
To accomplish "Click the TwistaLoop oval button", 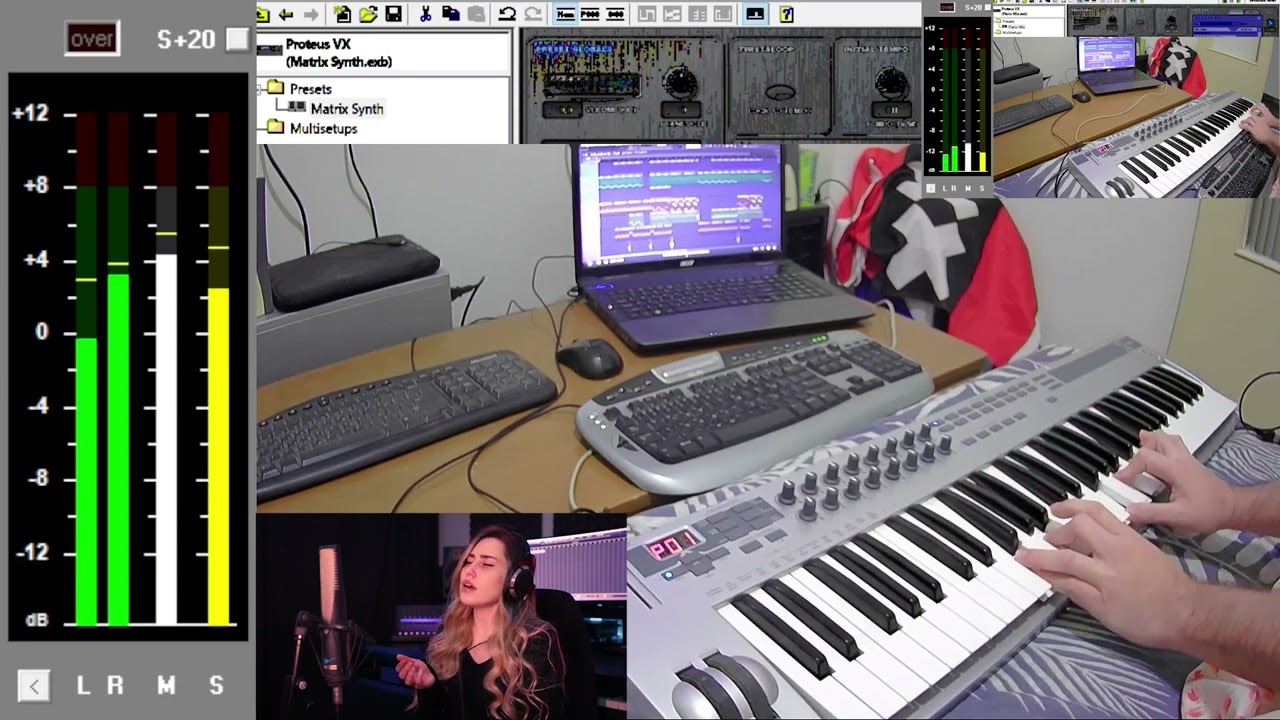I will (x=780, y=93).
